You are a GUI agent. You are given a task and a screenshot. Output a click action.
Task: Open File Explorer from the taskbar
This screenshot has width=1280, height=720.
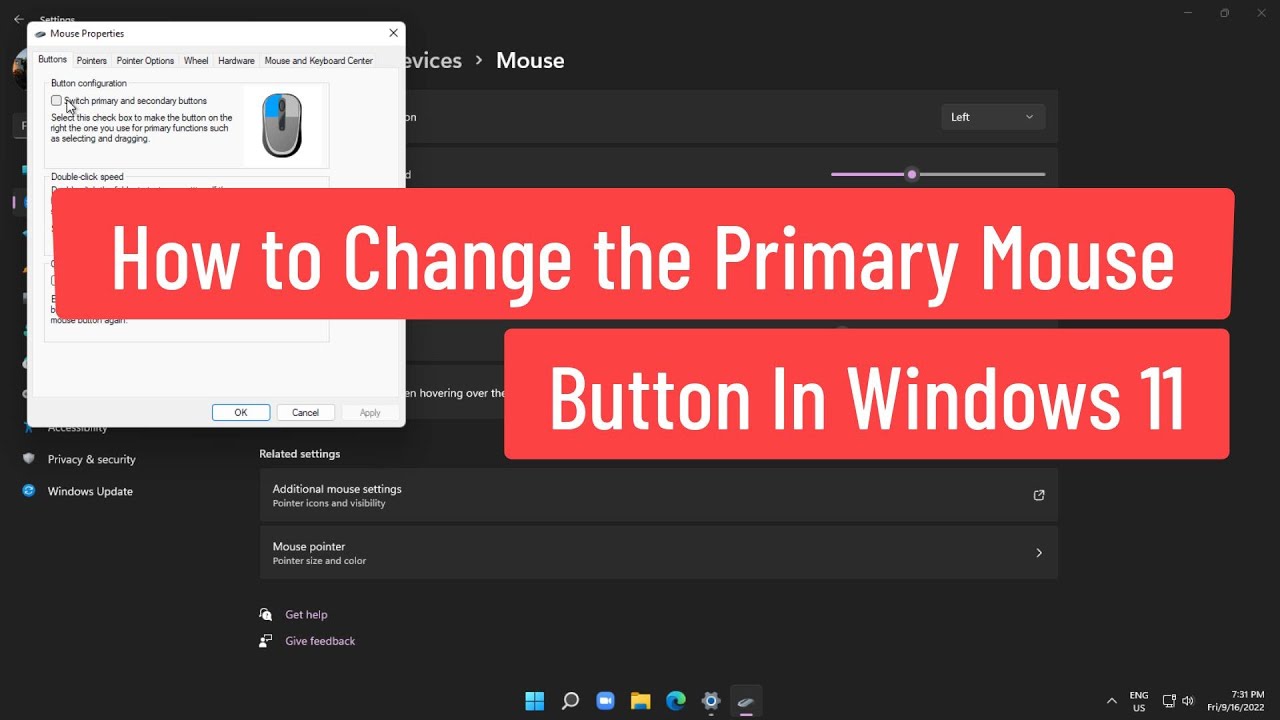(641, 701)
